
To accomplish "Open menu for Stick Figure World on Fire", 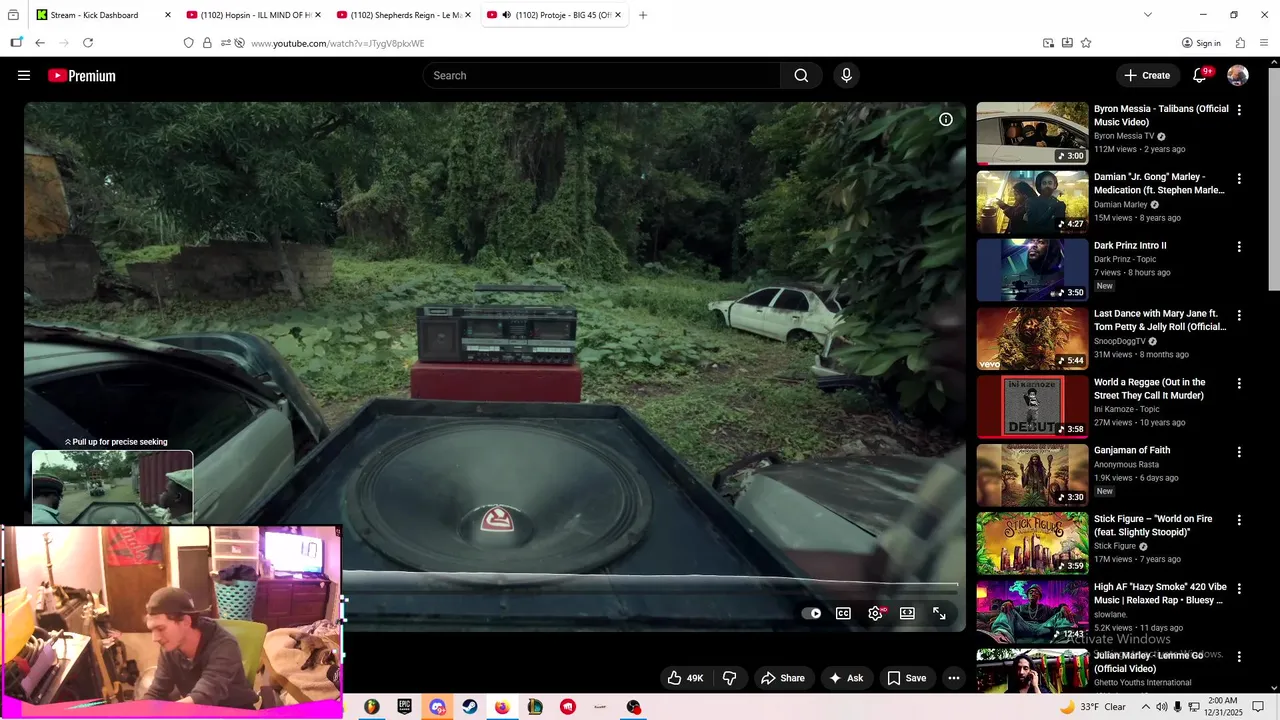I will (x=1239, y=520).
